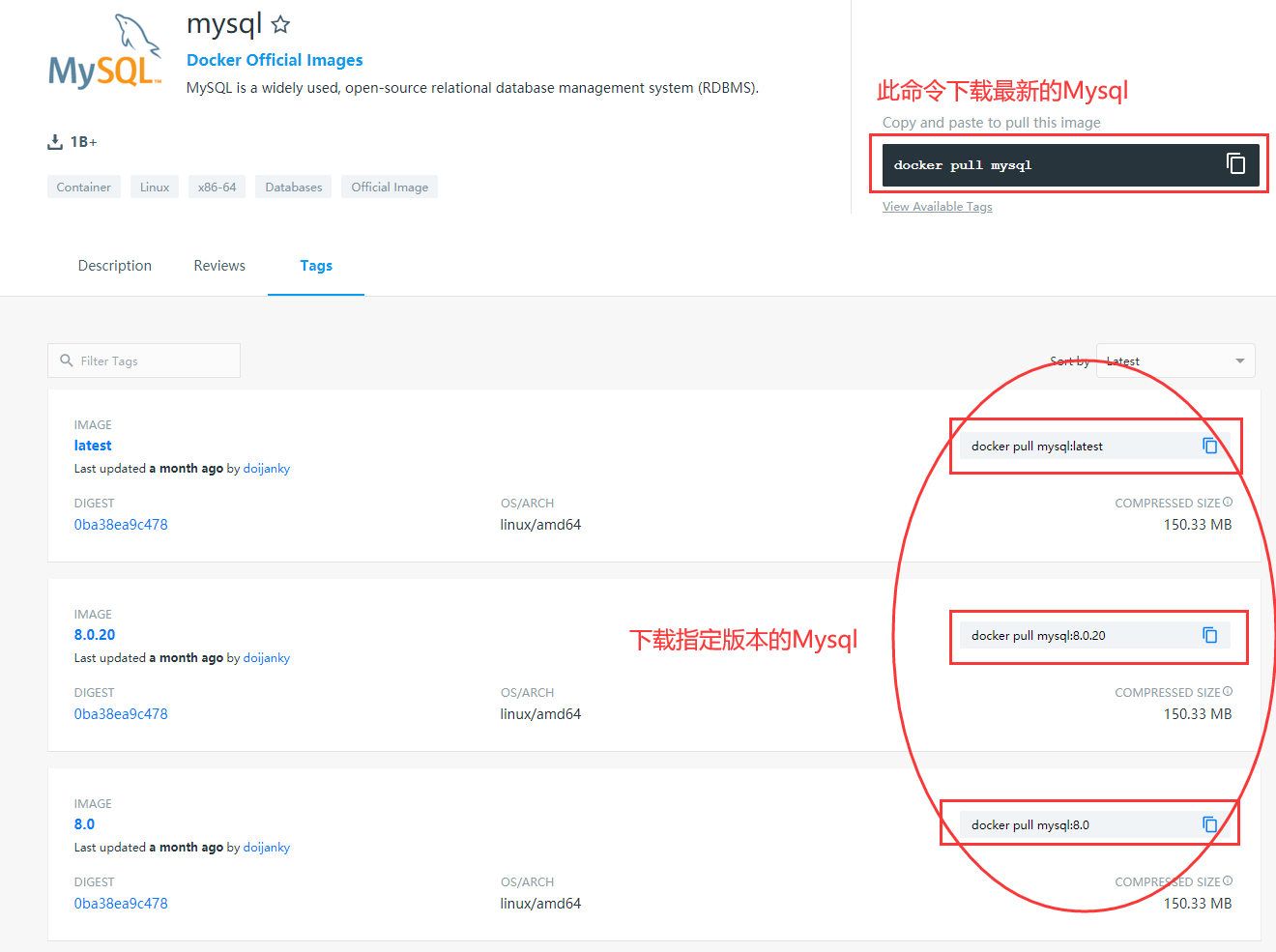Click linux/amd64 in 8.0.20 row

point(540,714)
